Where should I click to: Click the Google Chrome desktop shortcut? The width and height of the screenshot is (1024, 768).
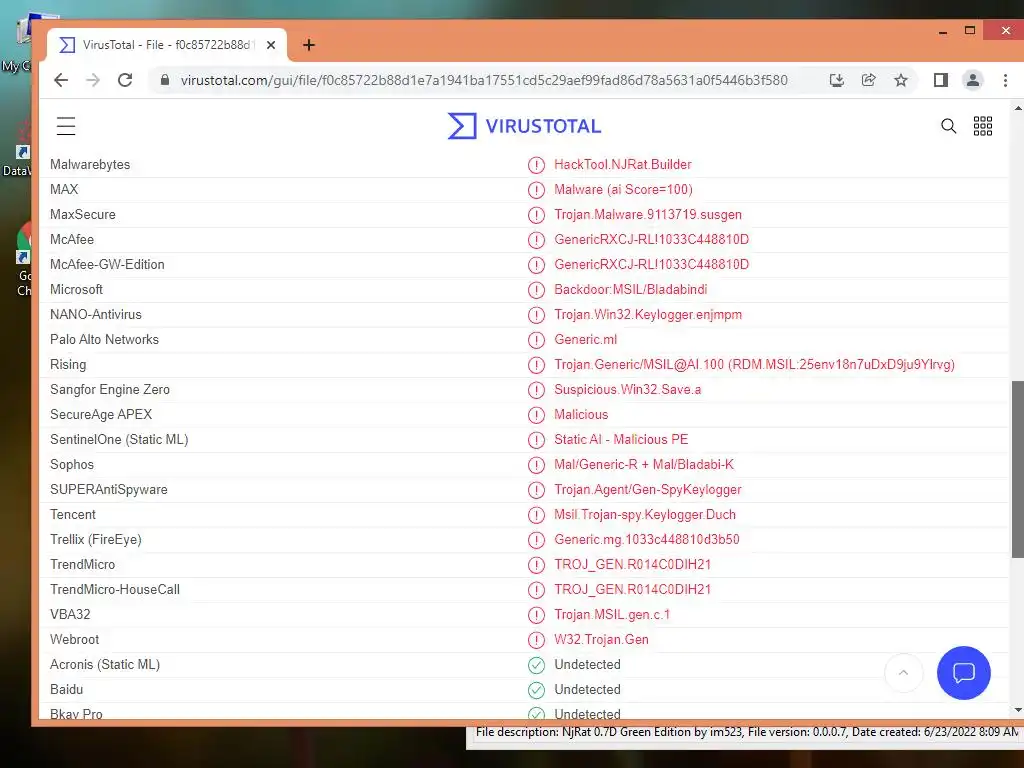pos(24,258)
